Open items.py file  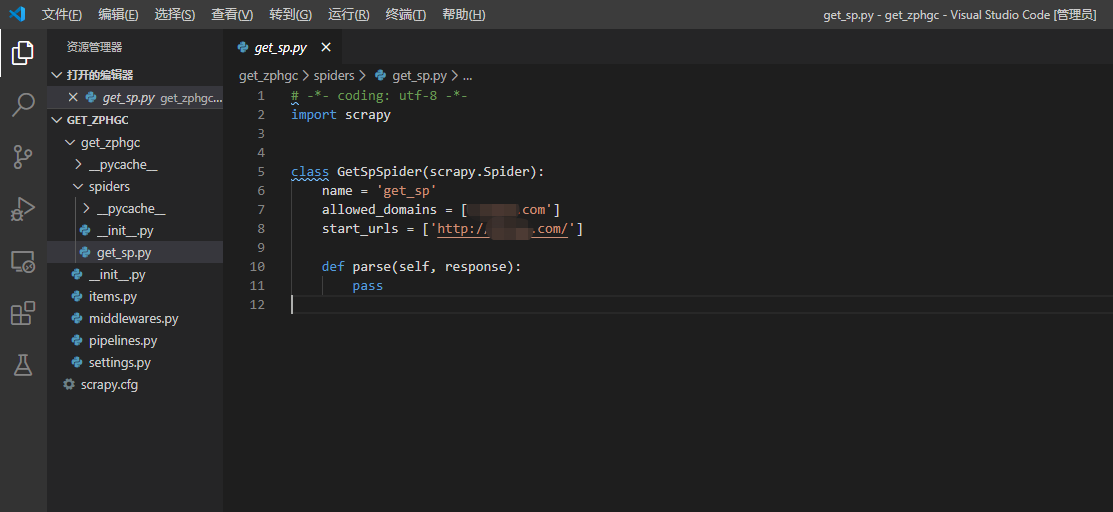pos(113,296)
